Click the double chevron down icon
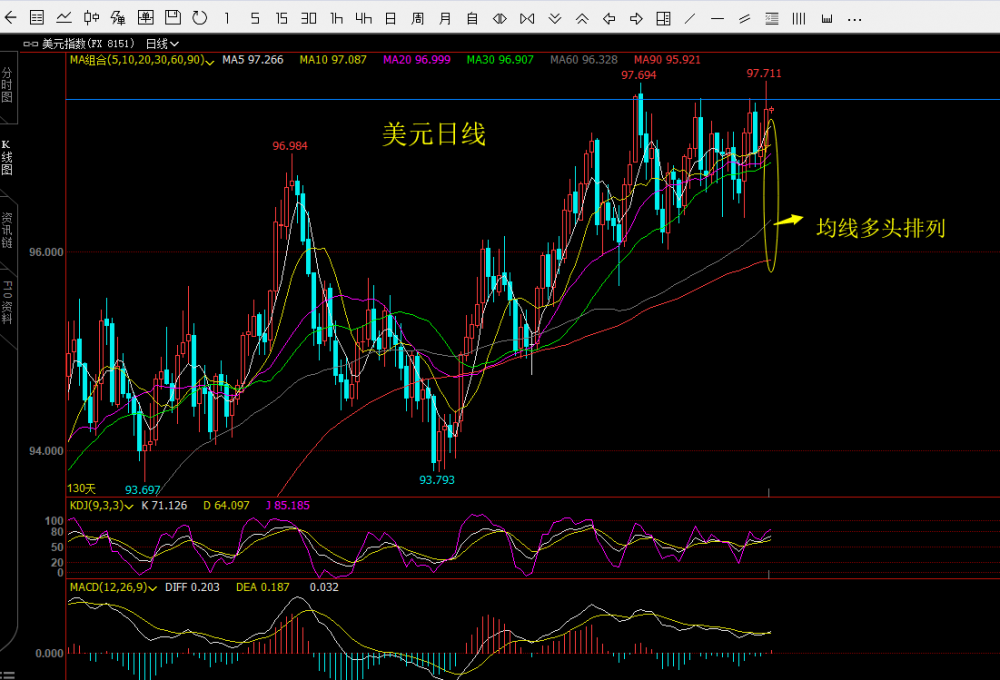 (555, 18)
